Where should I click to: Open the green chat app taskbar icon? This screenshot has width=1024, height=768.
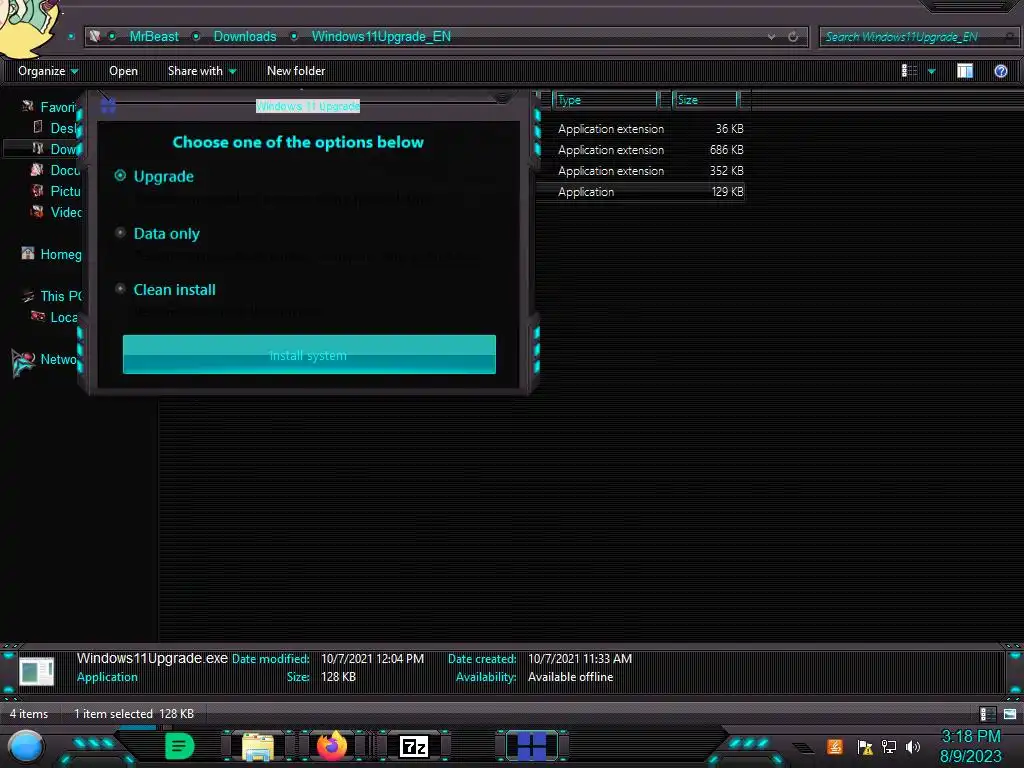click(179, 746)
